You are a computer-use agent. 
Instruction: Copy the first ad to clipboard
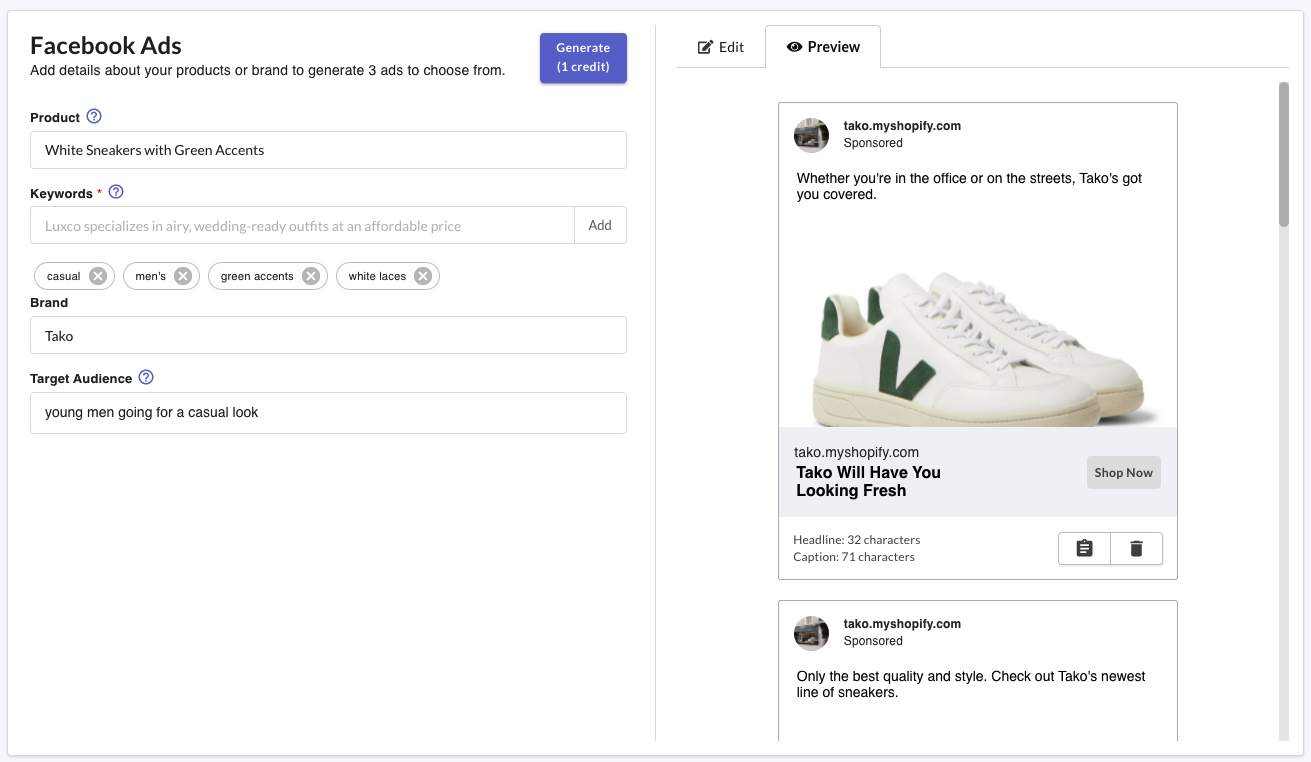click(1084, 548)
